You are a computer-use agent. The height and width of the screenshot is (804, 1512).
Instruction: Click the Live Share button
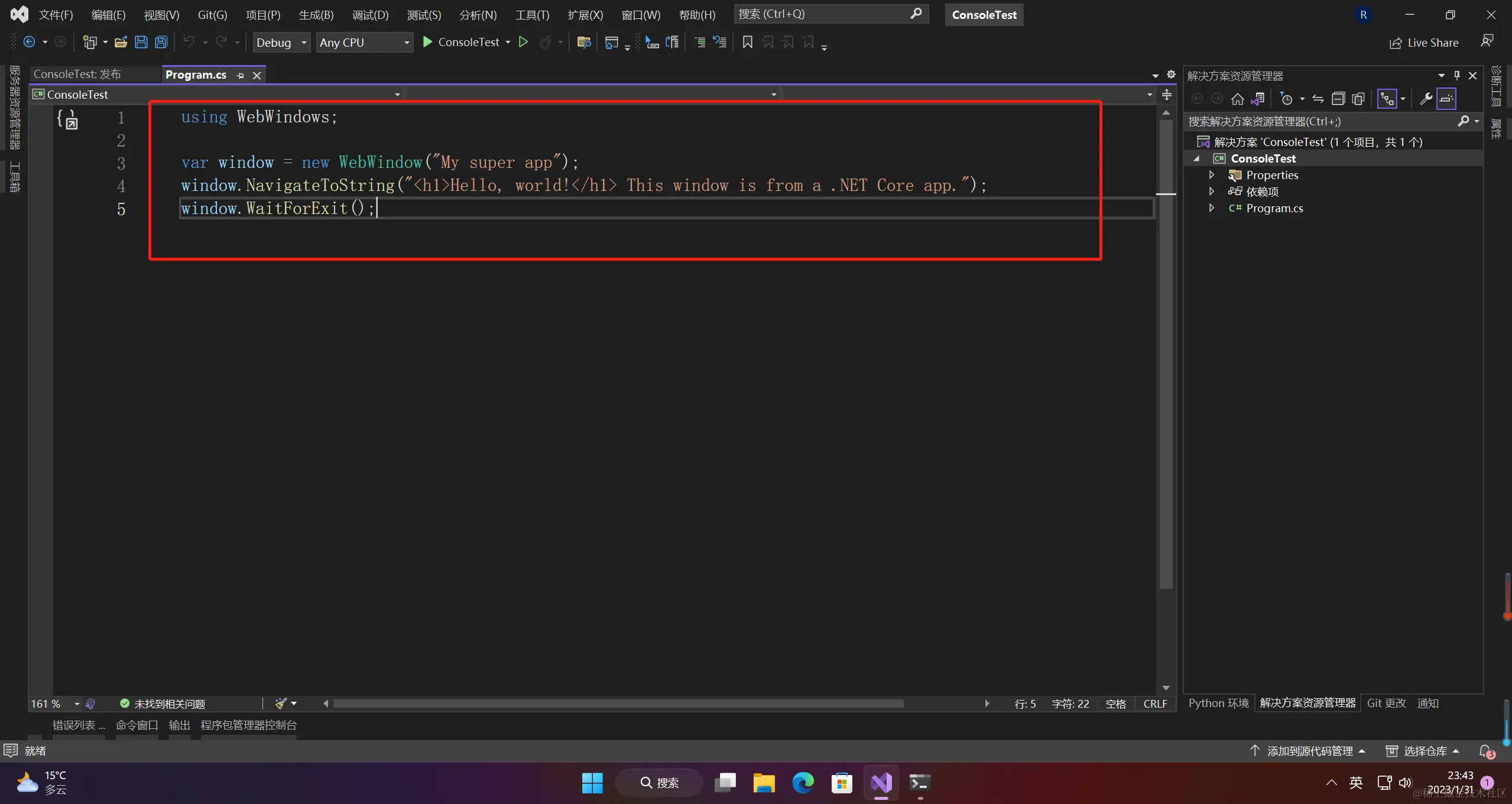click(1423, 43)
